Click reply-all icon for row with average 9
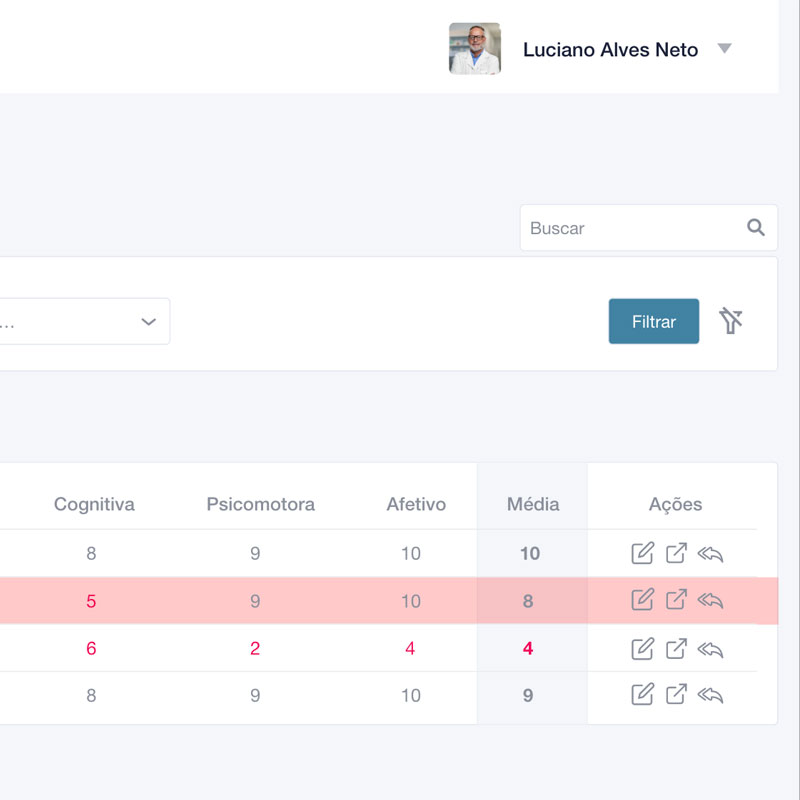 click(x=711, y=694)
